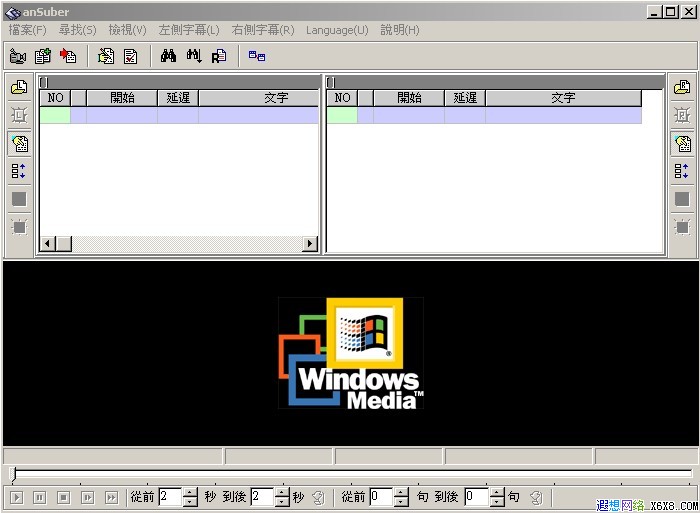Viewport: 700px width, 513px height.
Task: Increase the 到後 sentence spinner value
Action: [497, 492]
